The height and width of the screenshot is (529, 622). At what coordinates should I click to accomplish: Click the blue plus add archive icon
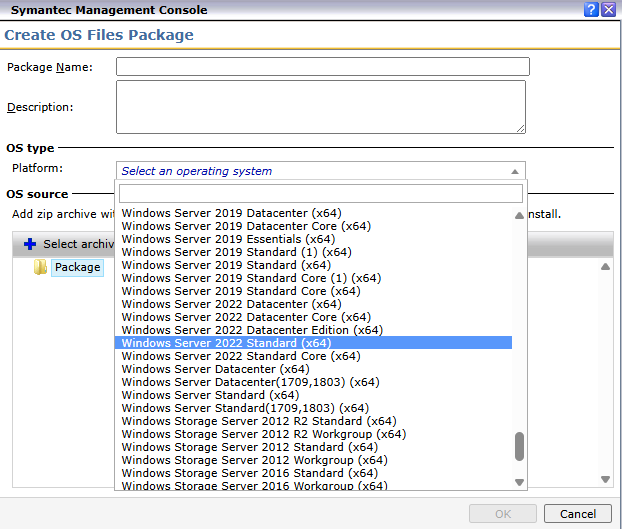coord(30,244)
